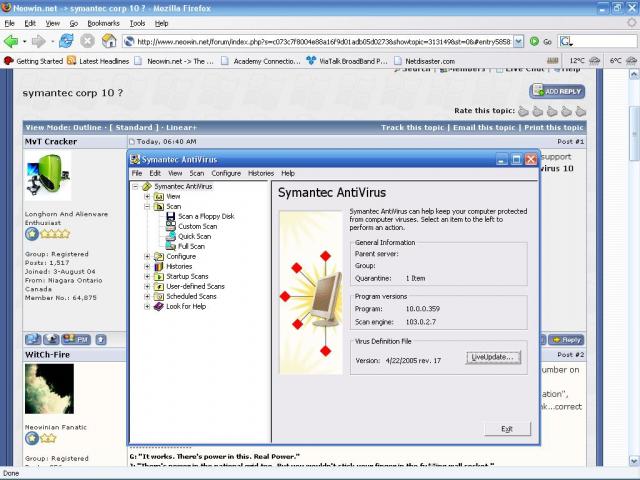
Task: Click the Custom Scan icon
Action: [x=171, y=227]
